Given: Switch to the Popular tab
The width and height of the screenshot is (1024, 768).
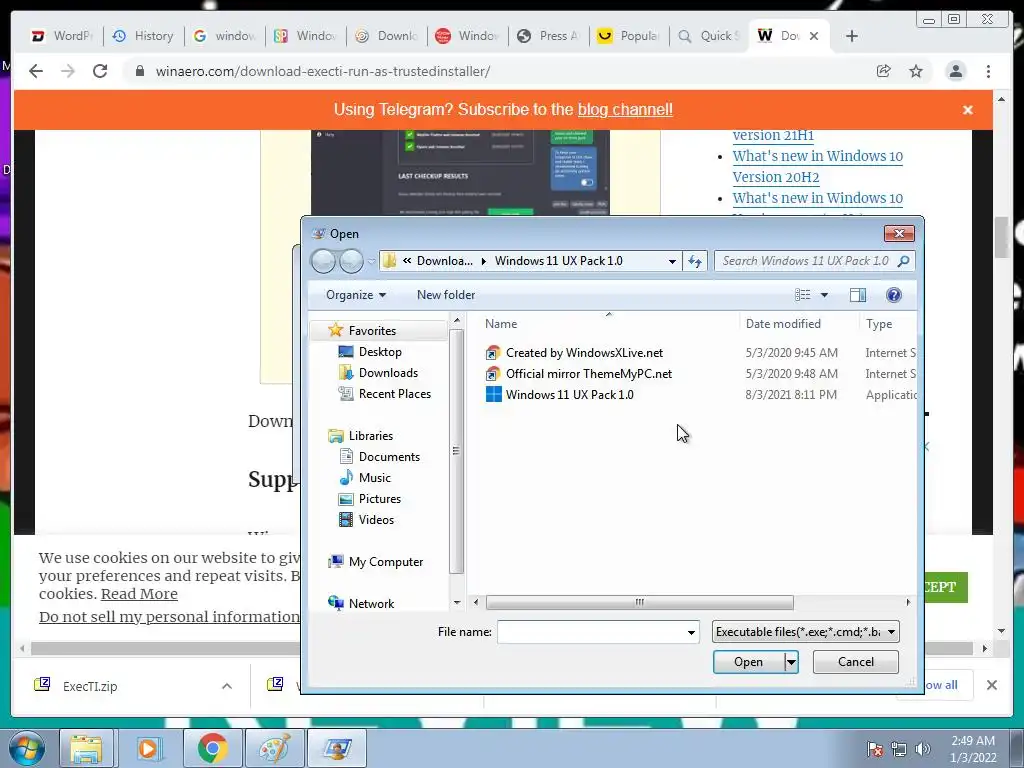Looking at the screenshot, I should pos(629,36).
